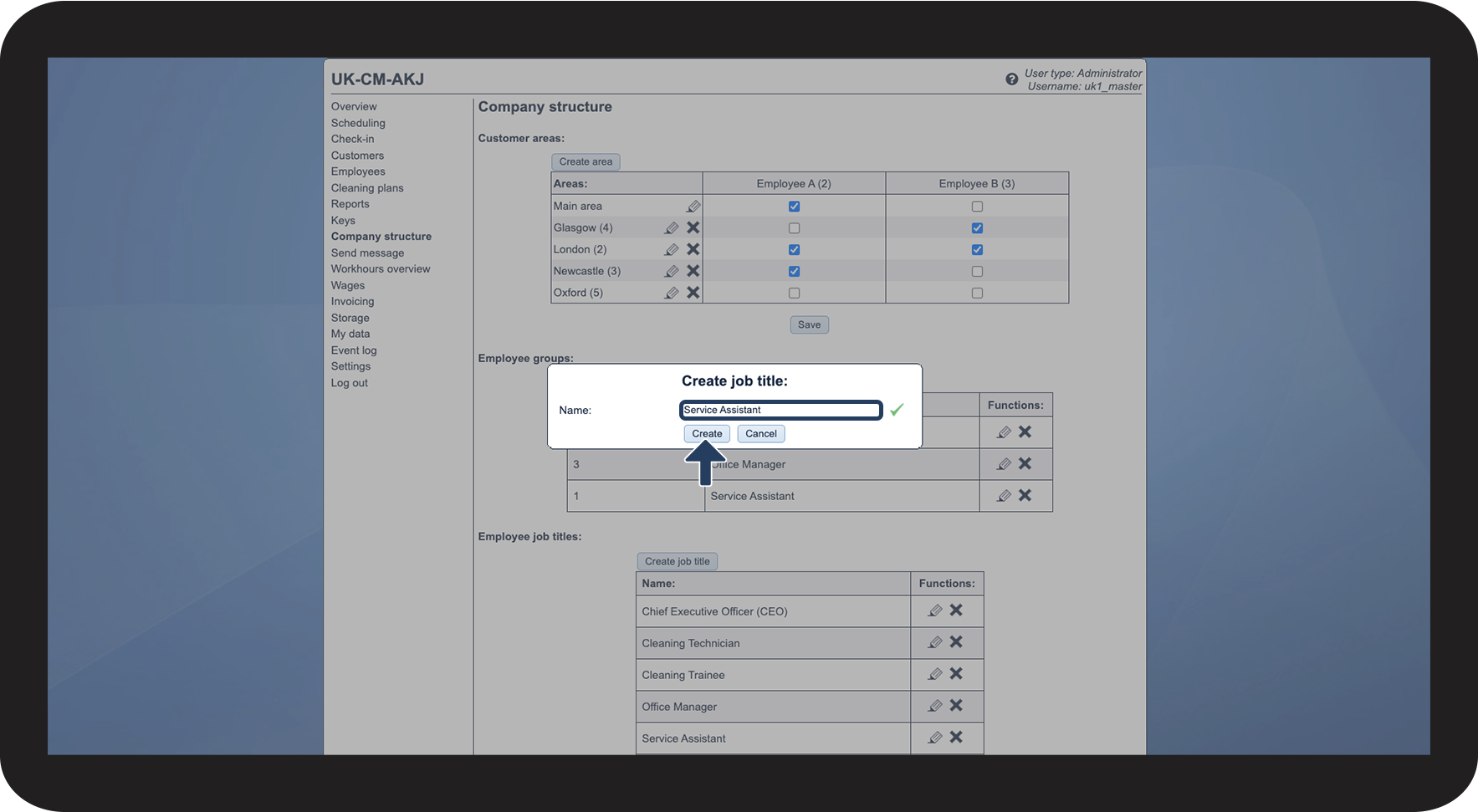Uncheck Employee B for London
The width and height of the screenshot is (1478, 812).
[x=977, y=250]
